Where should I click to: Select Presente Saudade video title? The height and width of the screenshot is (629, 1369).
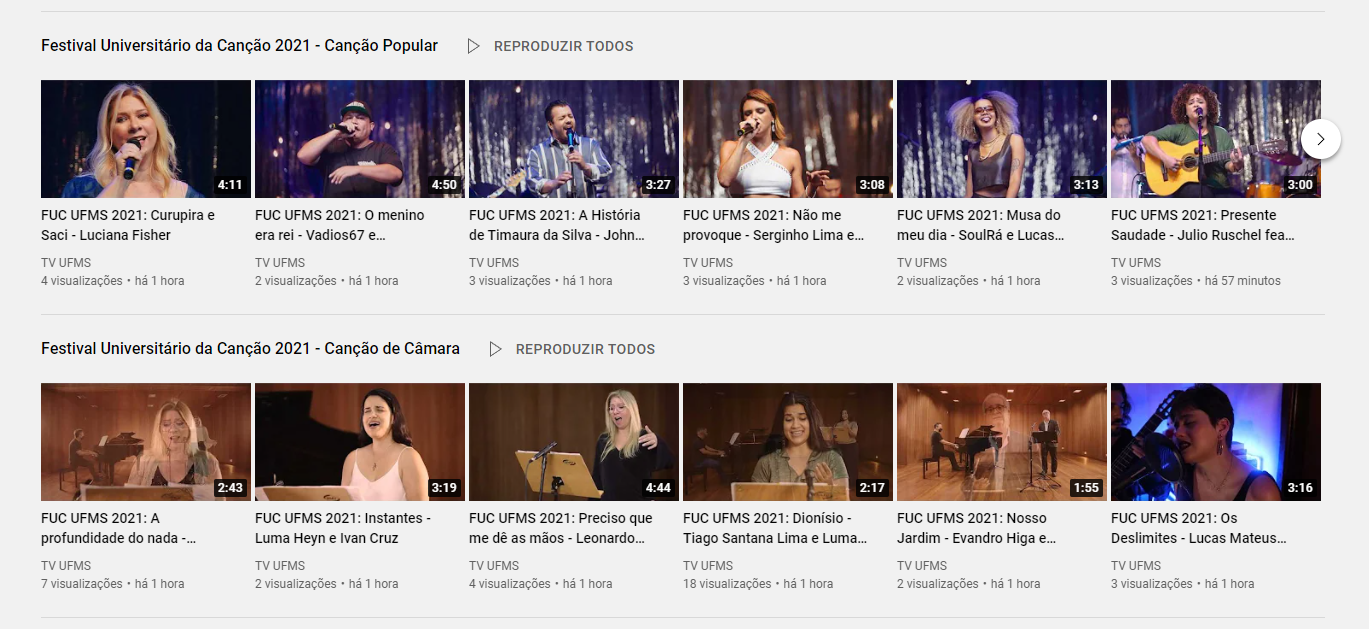point(1202,225)
